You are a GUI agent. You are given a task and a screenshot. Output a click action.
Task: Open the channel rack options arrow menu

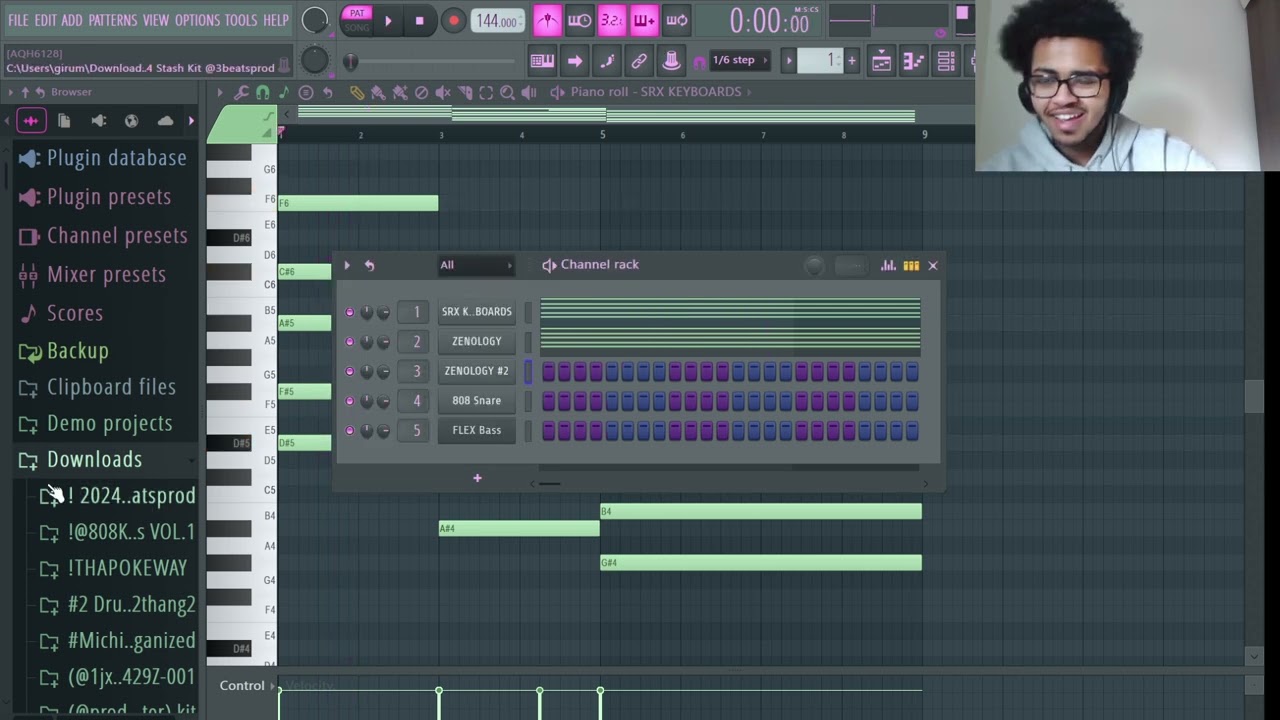[347, 265]
